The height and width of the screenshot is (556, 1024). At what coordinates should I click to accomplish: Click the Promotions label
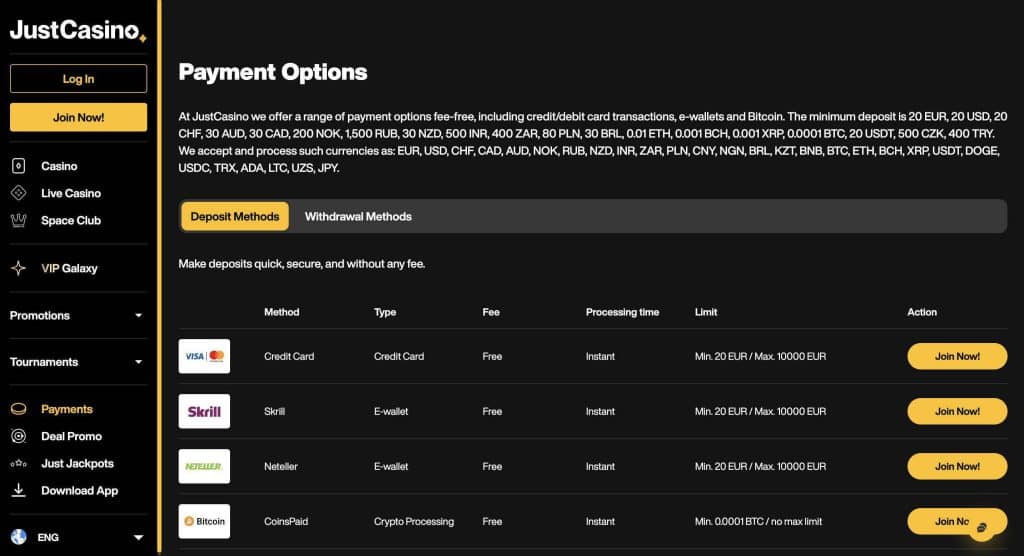pos(39,316)
